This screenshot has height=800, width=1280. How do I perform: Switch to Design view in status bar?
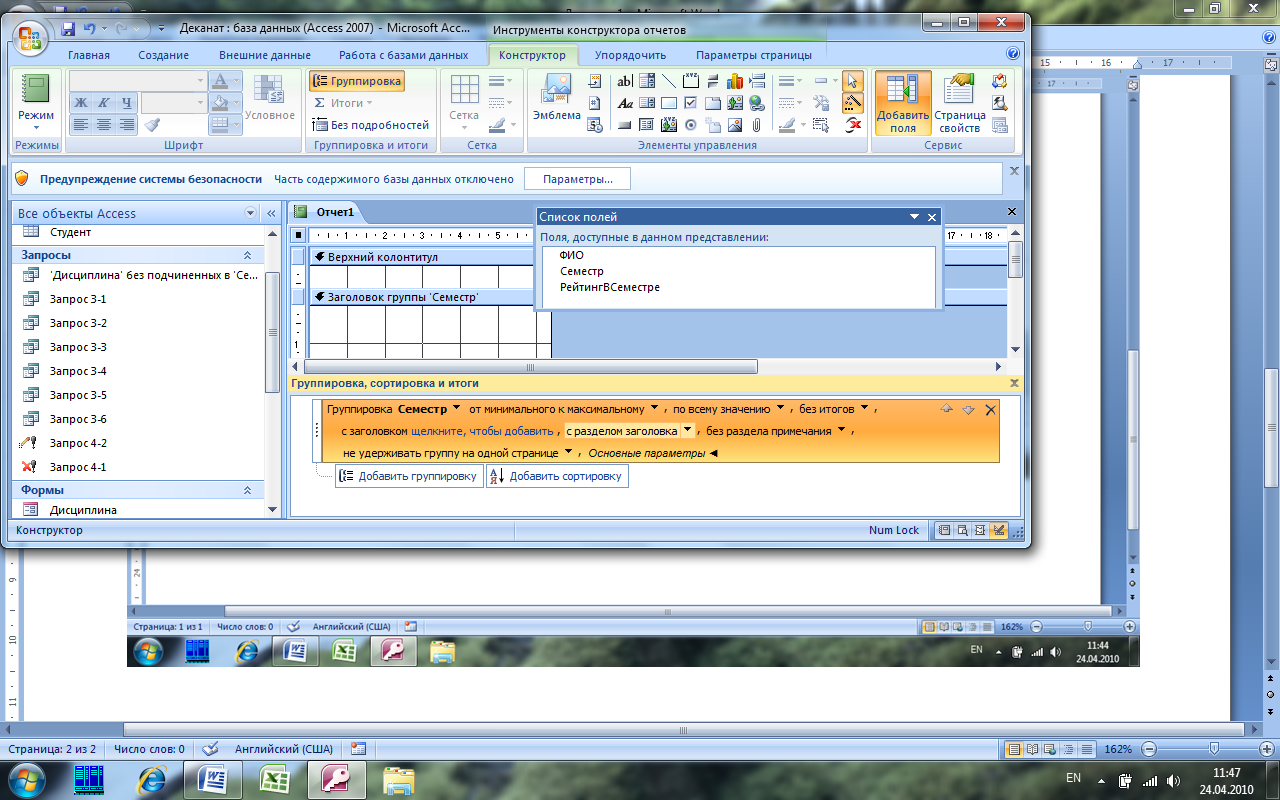[997, 530]
